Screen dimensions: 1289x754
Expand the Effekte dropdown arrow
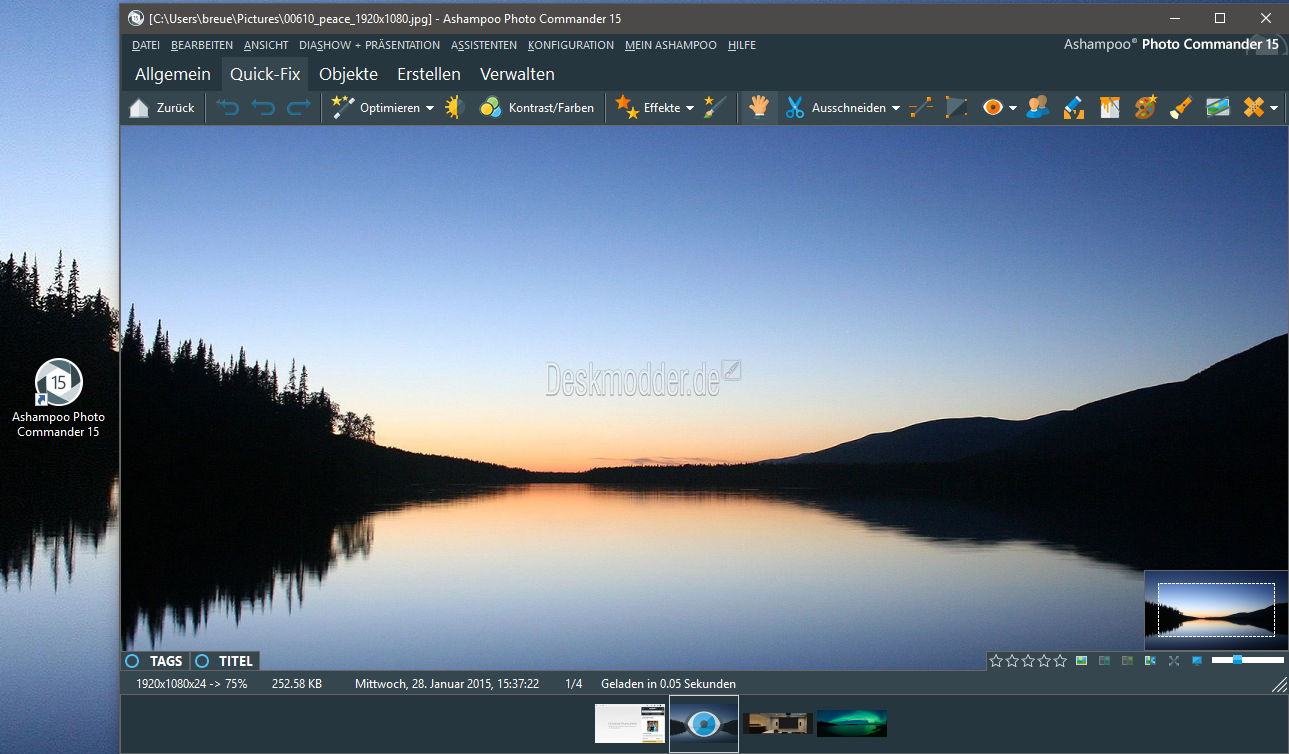point(690,108)
